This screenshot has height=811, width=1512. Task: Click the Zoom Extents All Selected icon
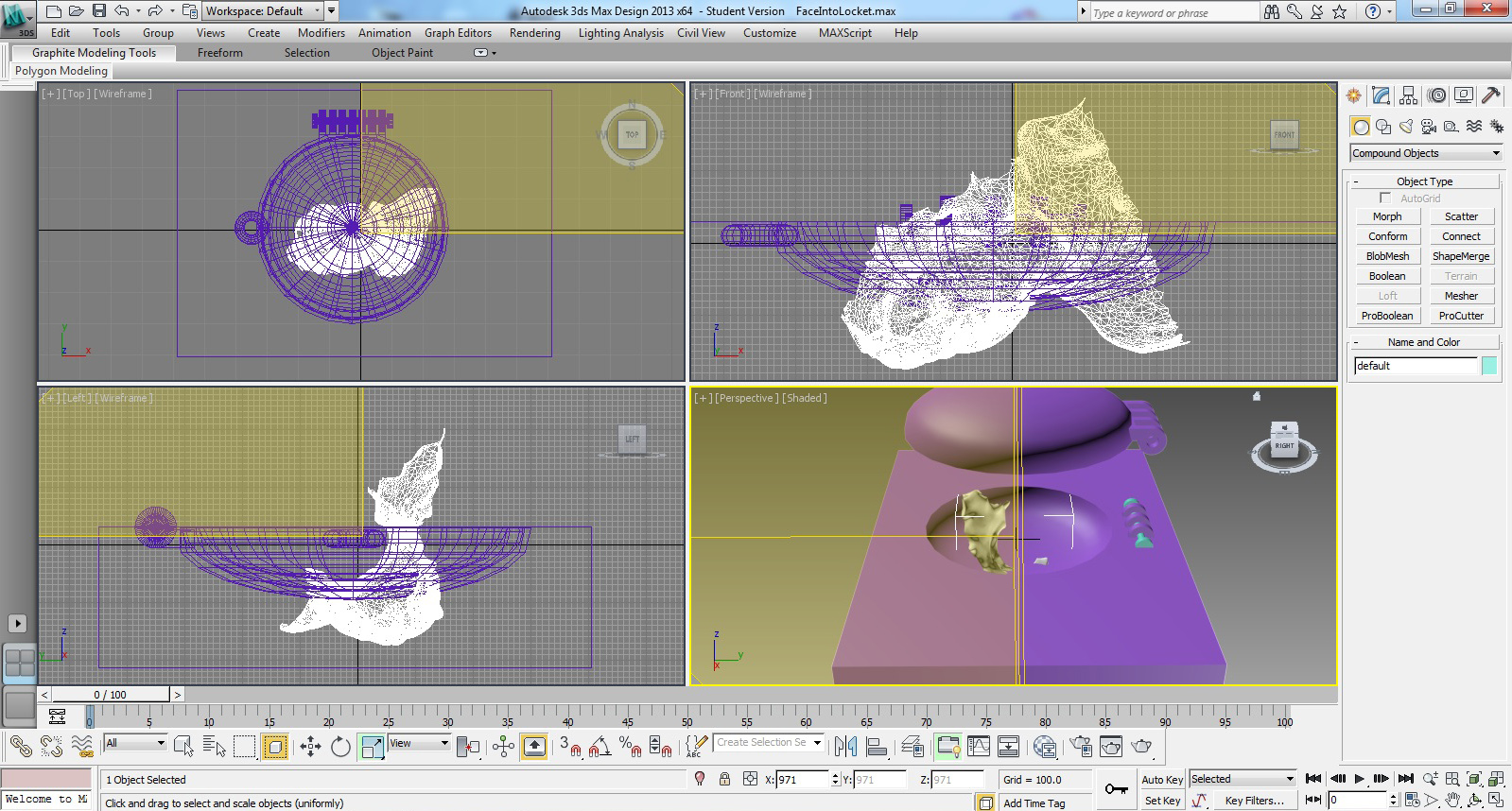[x=1496, y=779]
